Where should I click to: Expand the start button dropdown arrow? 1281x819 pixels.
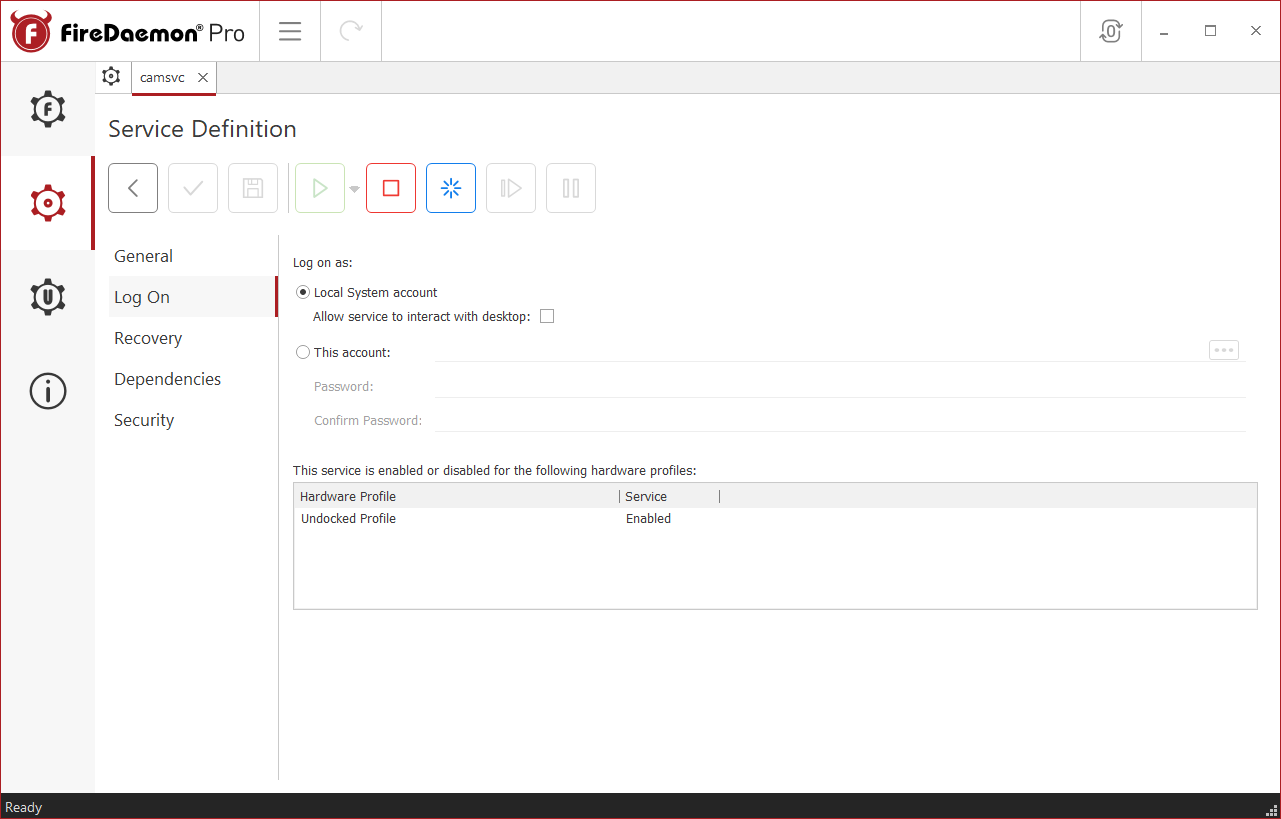[x=354, y=189]
